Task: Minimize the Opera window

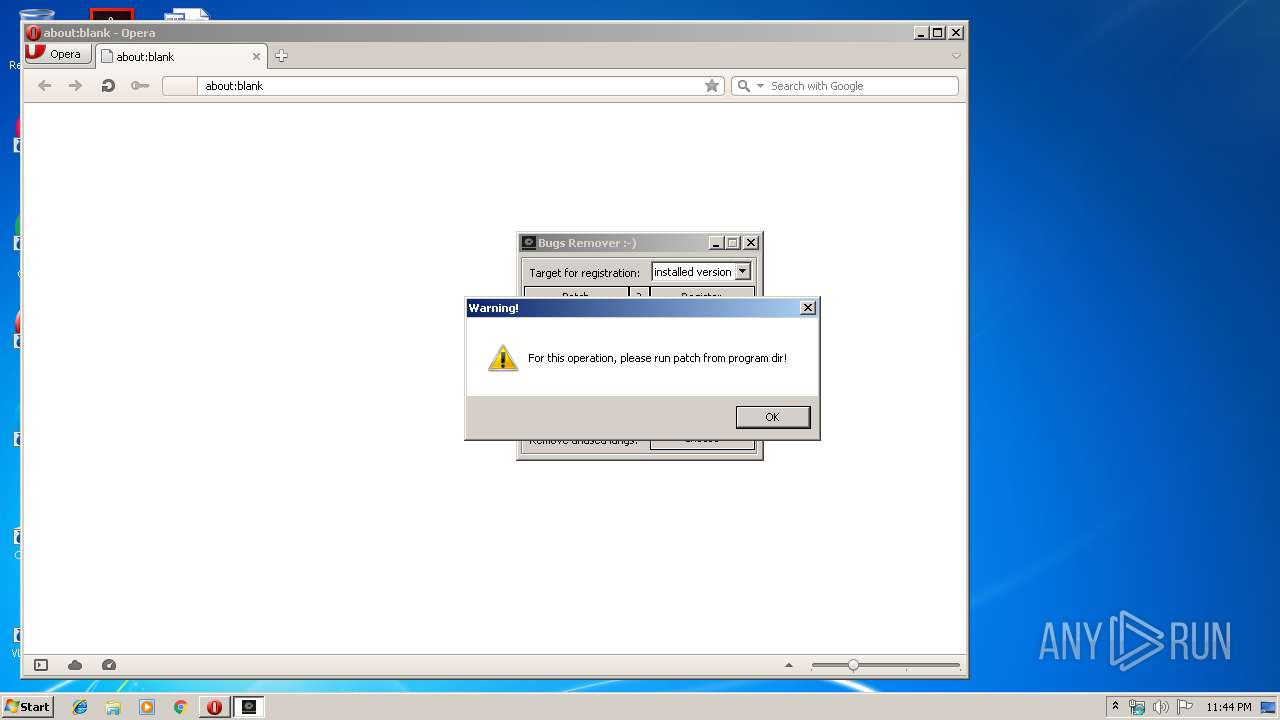Action: point(920,33)
